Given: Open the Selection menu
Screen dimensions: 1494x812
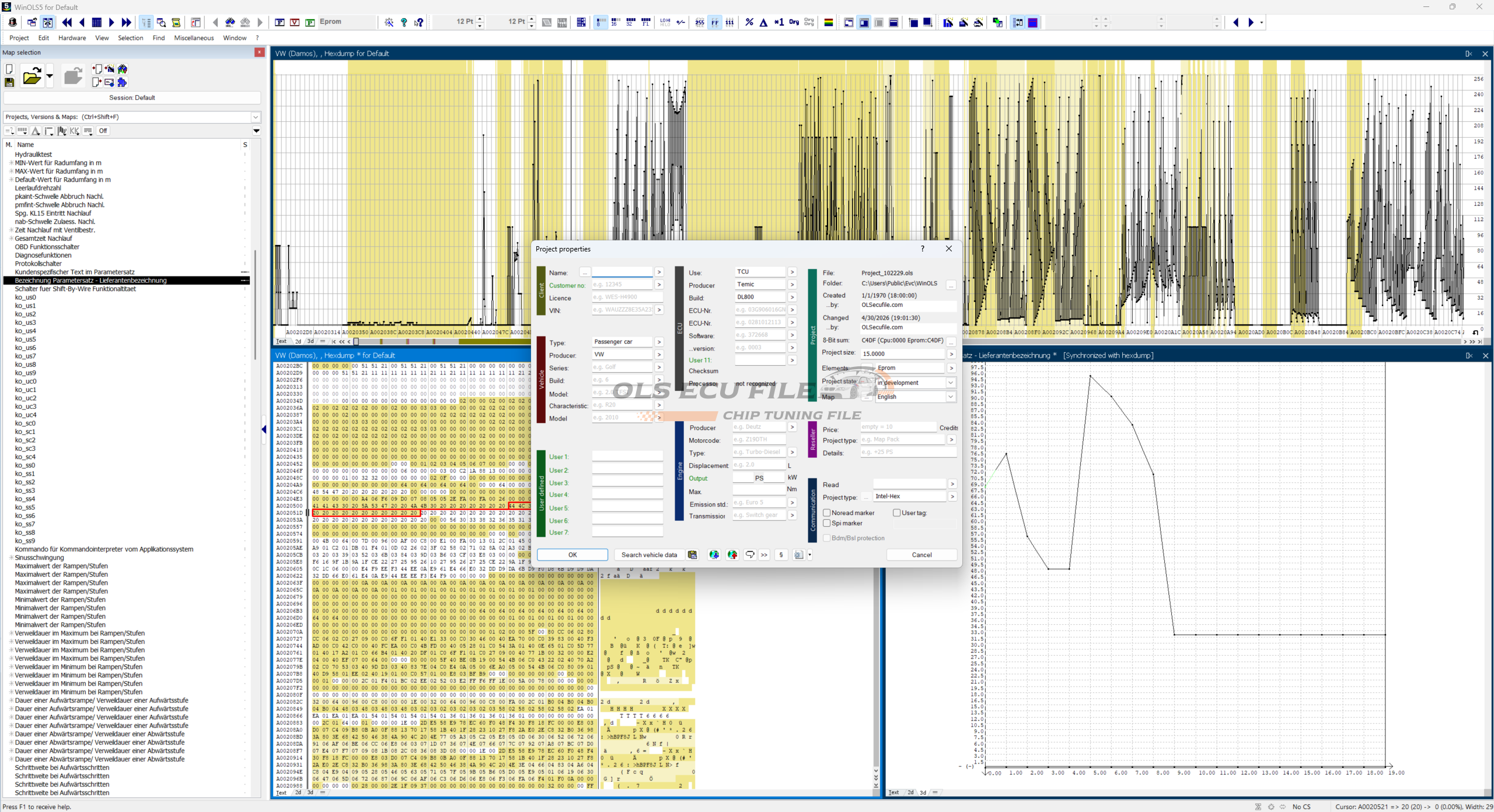Looking at the screenshot, I should pos(131,38).
